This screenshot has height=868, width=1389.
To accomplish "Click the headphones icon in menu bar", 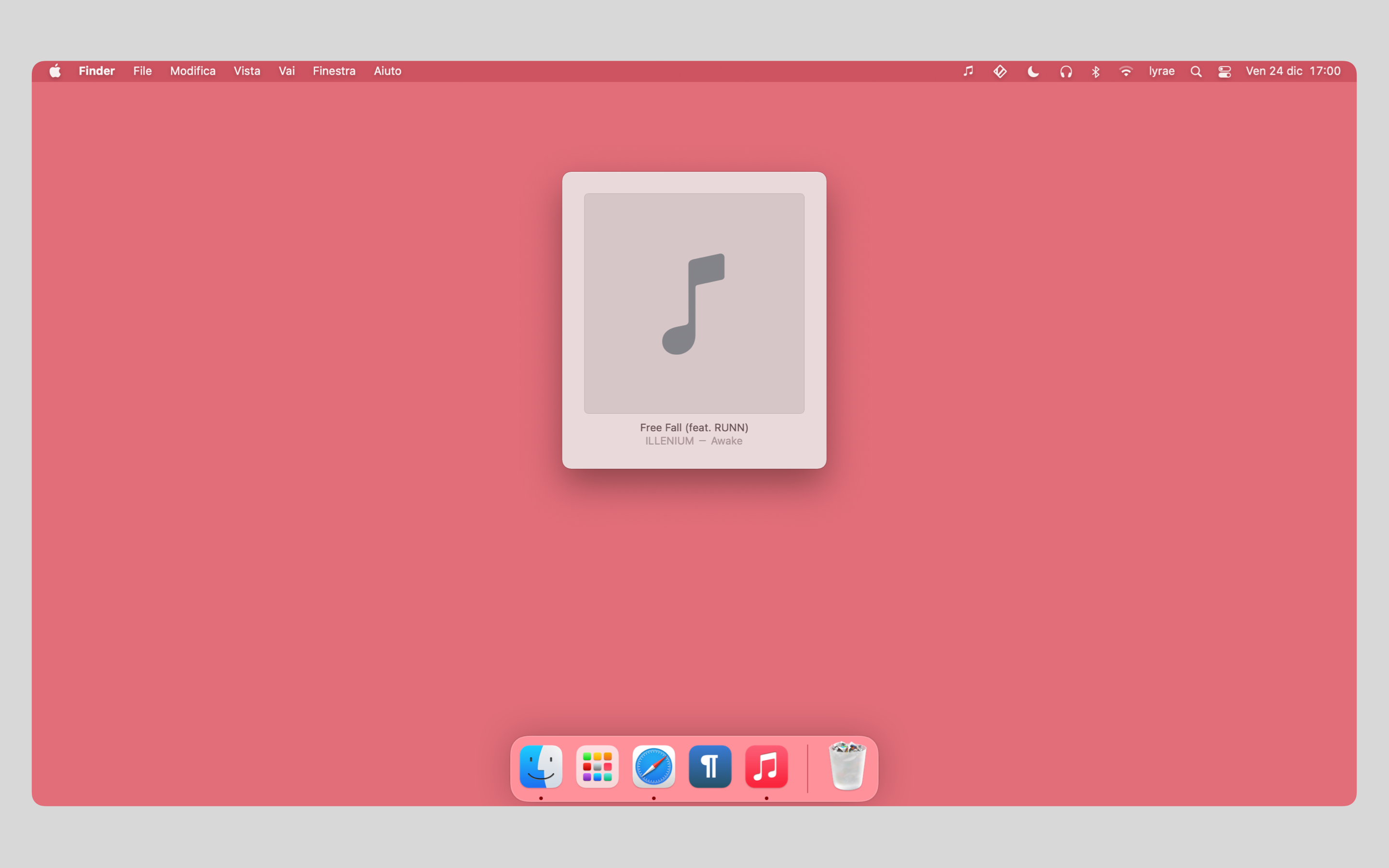I will [x=1066, y=71].
